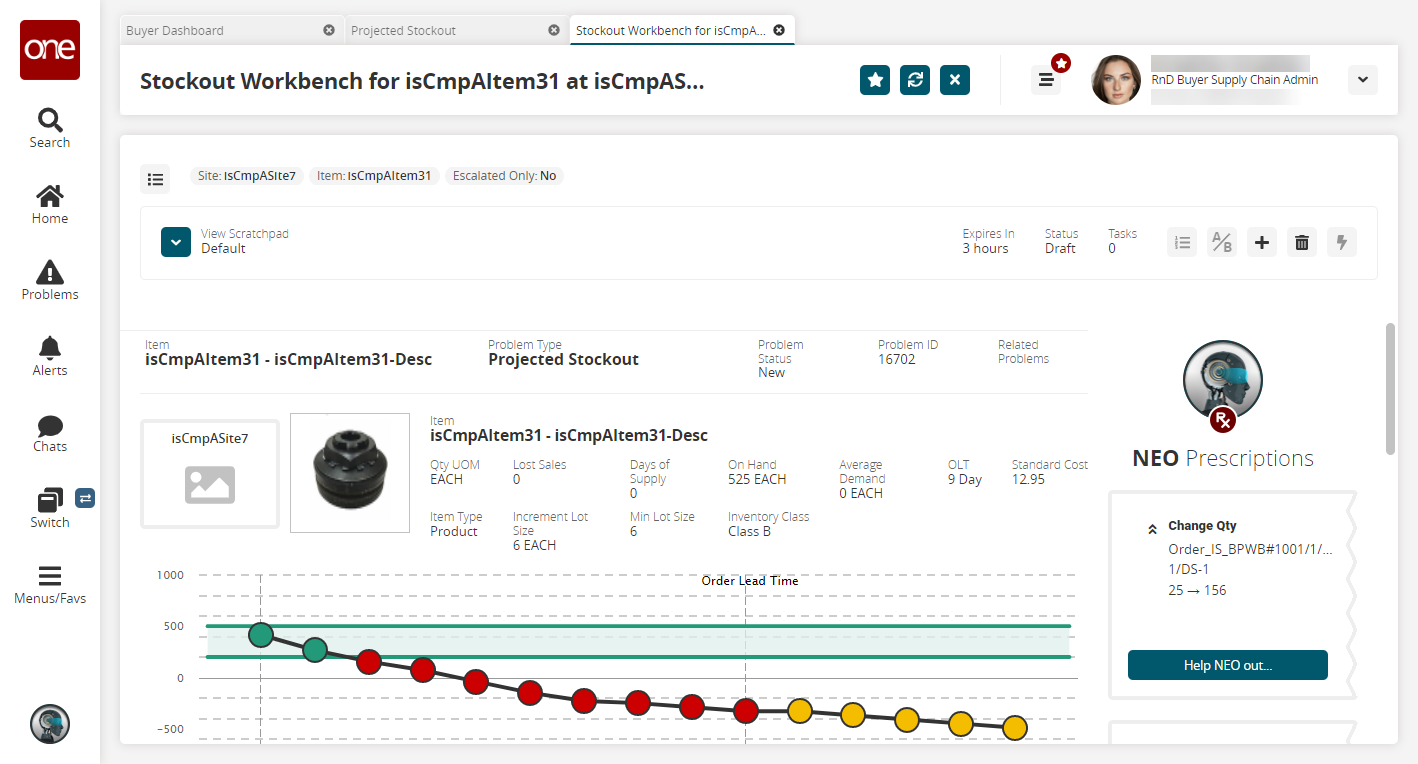Close the Stockout Workbench tab

[779, 30]
